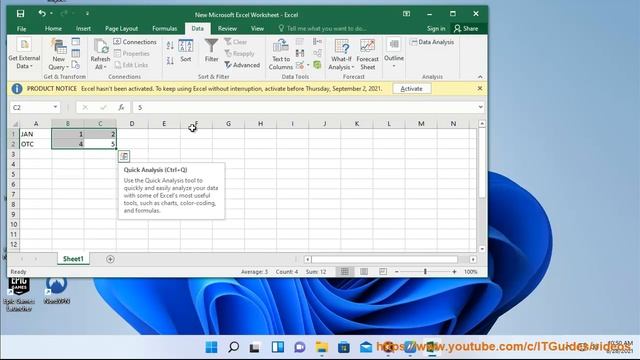Click Flash Fill icon
Image resolution: width=640 pixels, height=360 pixels.
point(300,42)
